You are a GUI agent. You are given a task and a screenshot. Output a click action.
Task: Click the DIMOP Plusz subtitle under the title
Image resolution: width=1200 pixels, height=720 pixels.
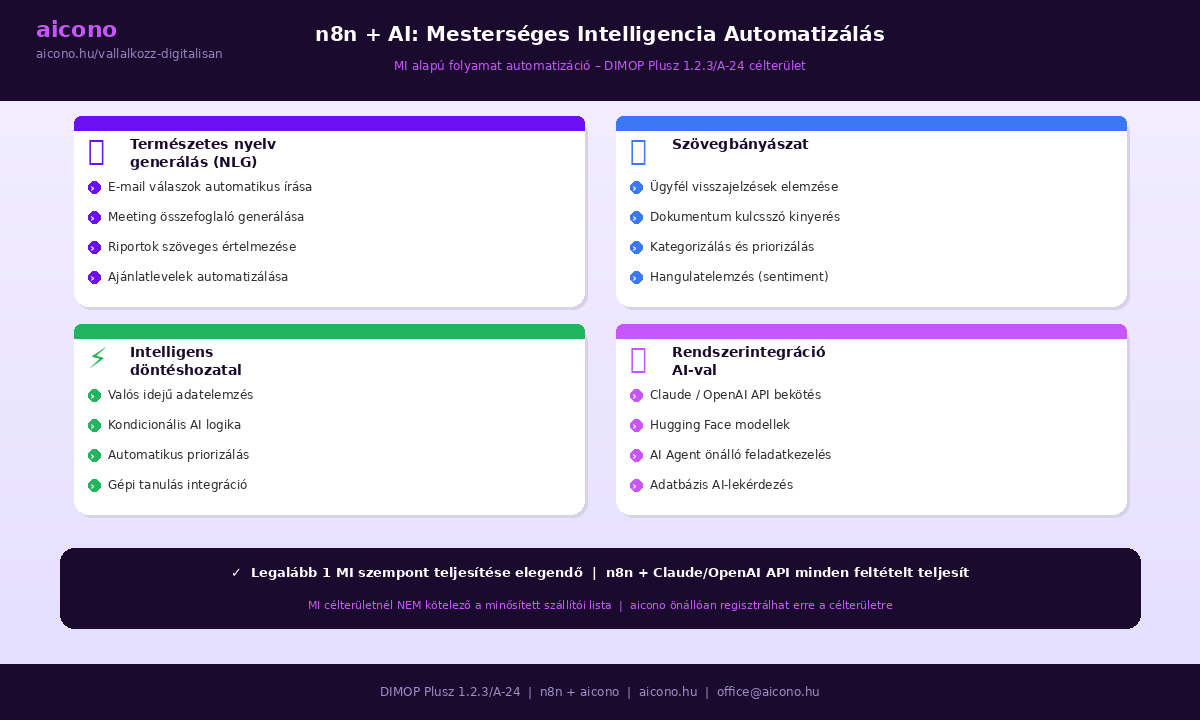(600, 66)
